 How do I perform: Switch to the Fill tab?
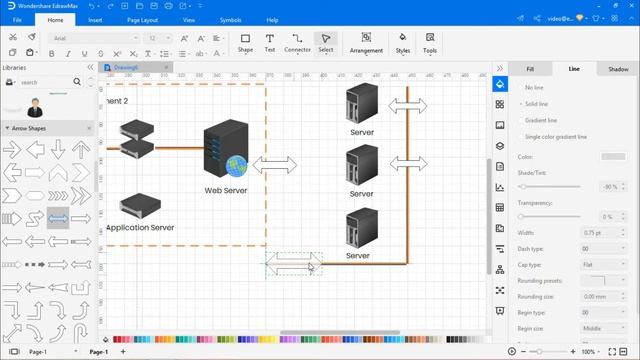(x=530, y=69)
